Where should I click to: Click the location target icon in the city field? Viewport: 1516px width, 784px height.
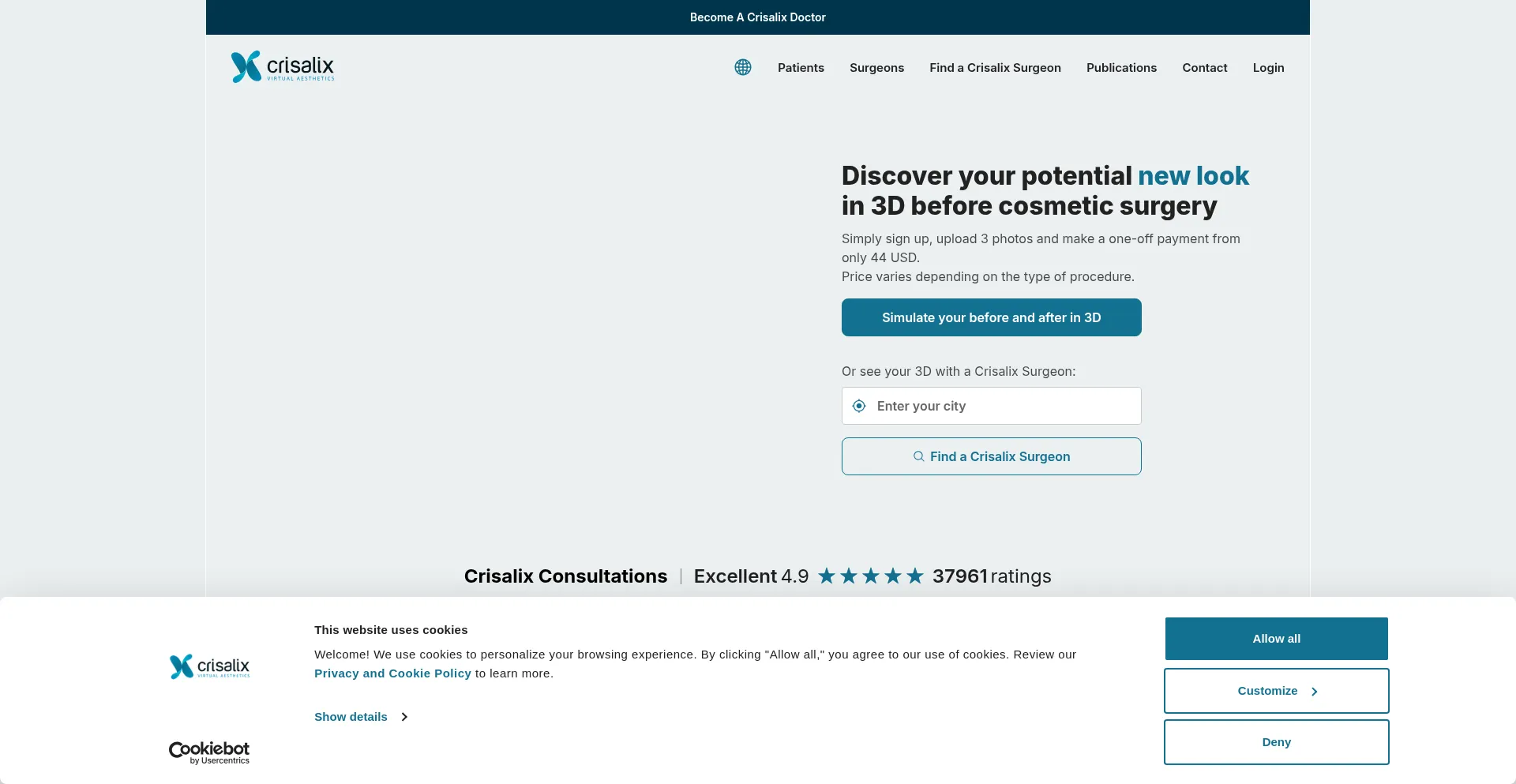(x=859, y=406)
